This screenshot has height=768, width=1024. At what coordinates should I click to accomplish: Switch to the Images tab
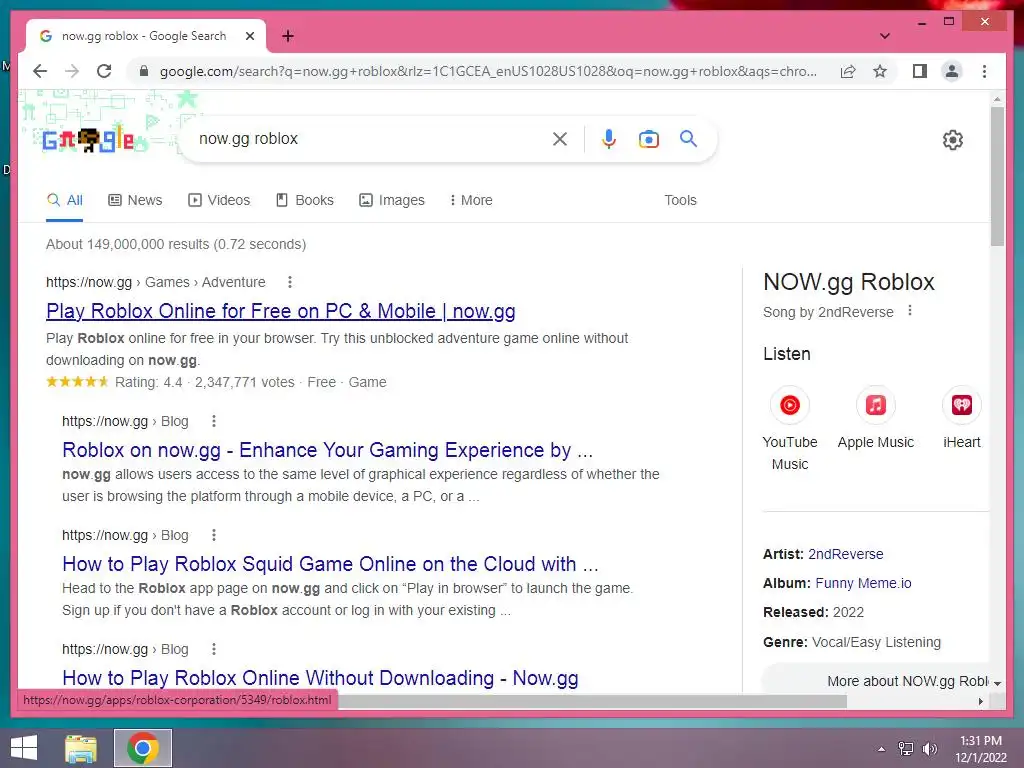[392, 200]
